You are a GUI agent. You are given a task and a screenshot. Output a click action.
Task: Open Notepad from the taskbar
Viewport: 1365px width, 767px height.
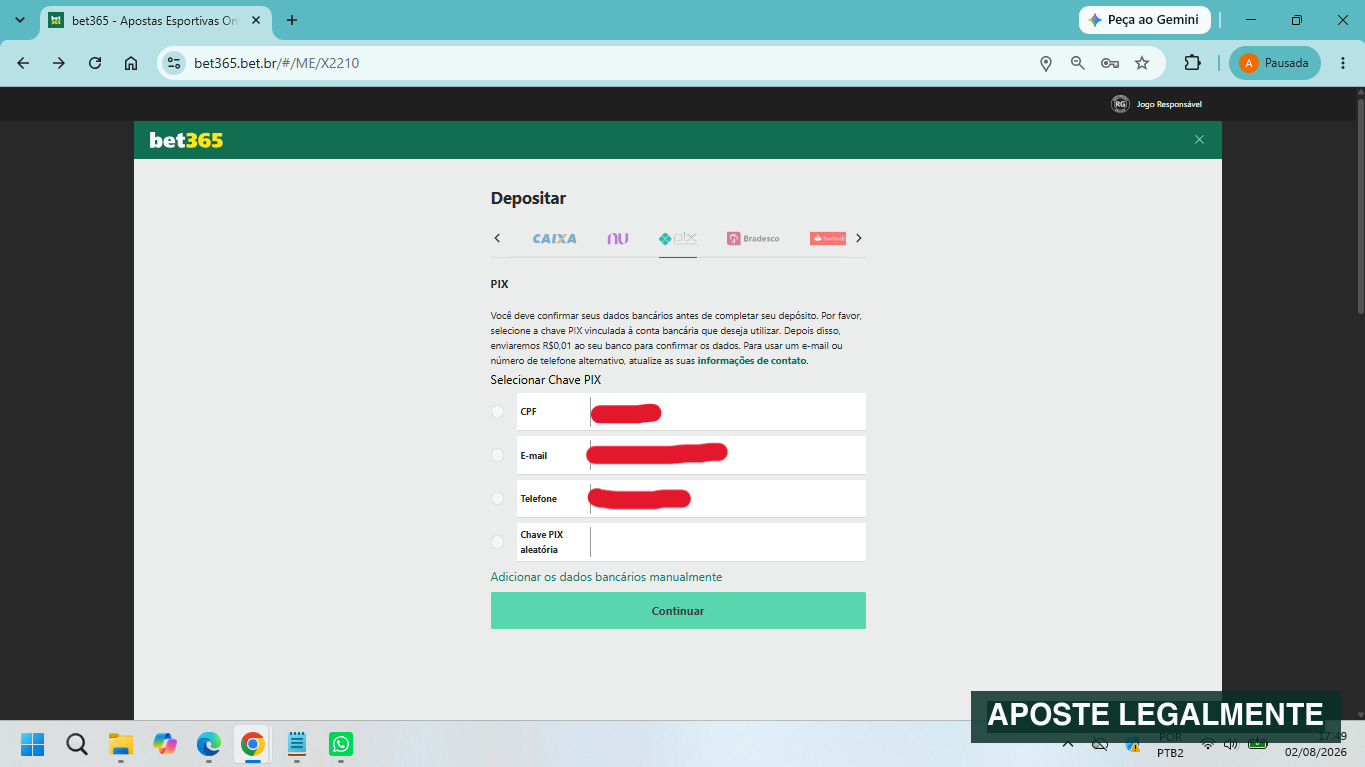(297, 744)
